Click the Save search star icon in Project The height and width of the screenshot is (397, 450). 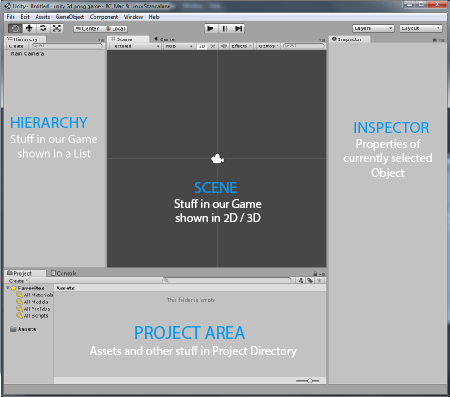[x=319, y=281]
